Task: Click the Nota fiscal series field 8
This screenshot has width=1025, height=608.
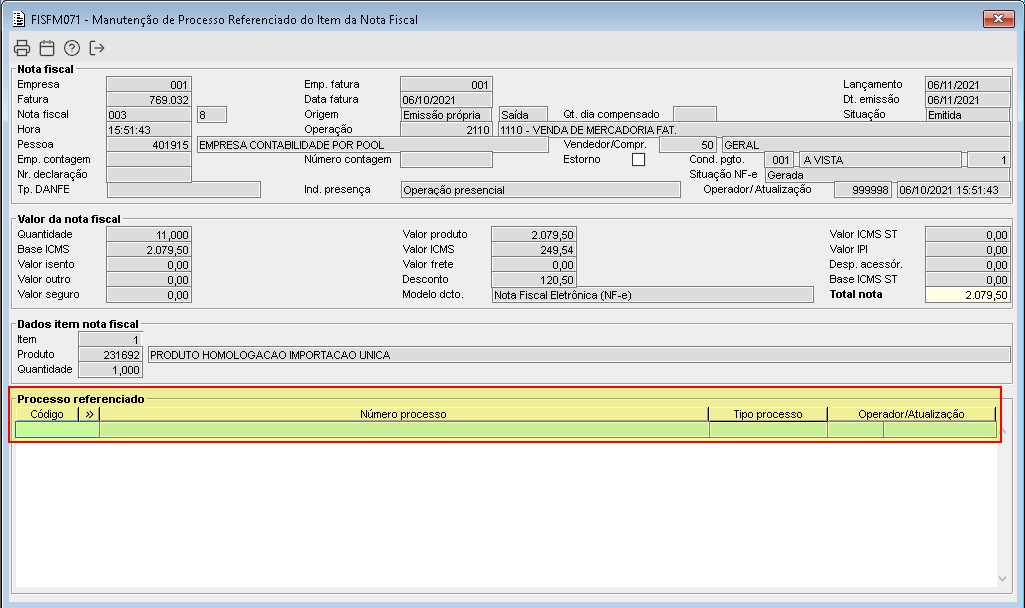Action: (212, 114)
